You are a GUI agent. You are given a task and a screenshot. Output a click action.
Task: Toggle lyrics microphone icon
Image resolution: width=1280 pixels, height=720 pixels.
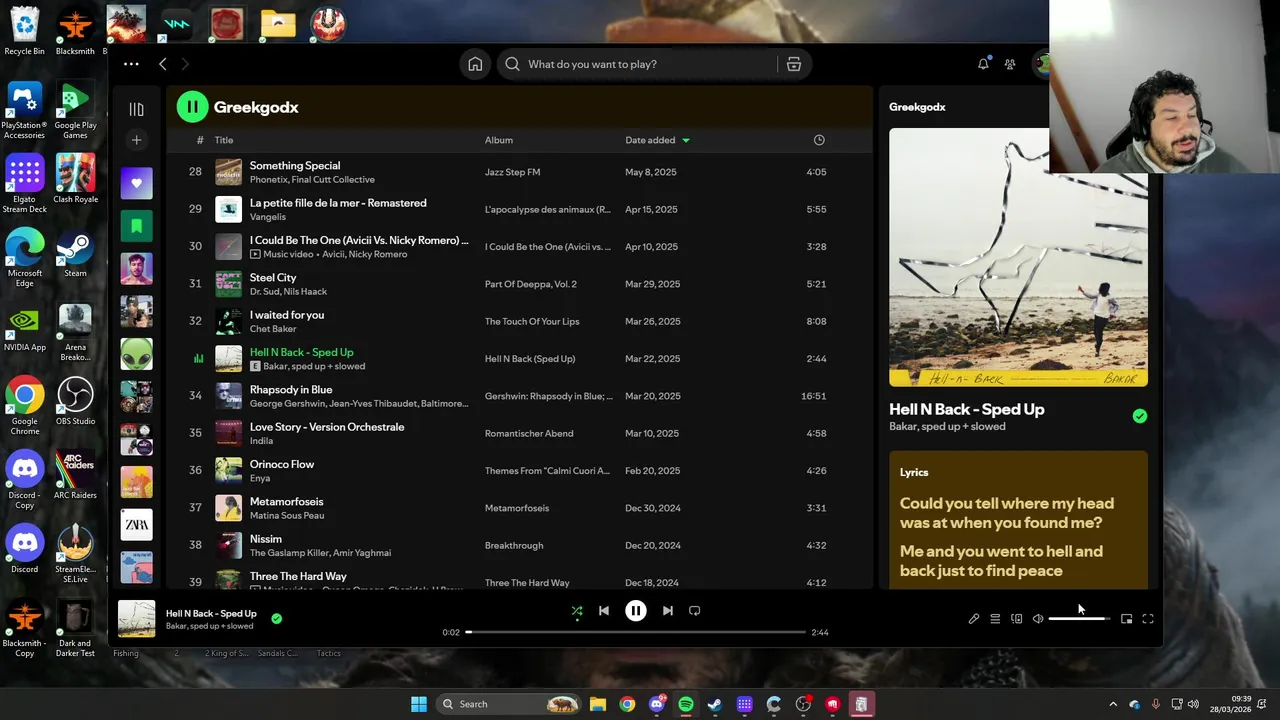[x=974, y=619]
